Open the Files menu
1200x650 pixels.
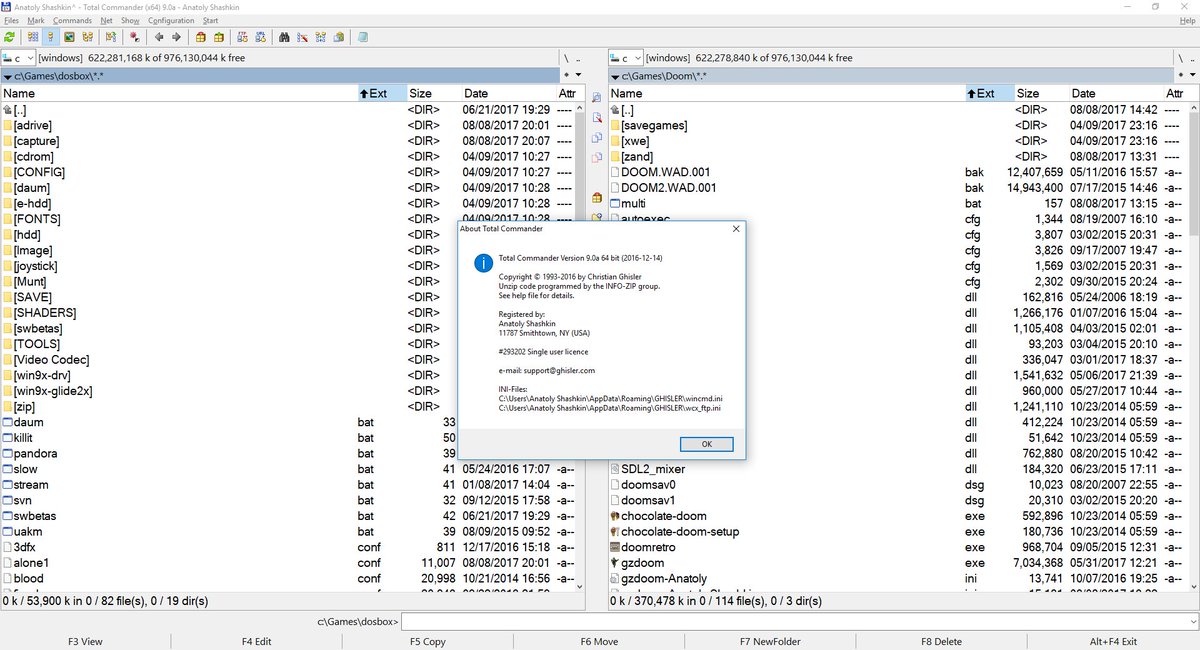click(x=11, y=20)
